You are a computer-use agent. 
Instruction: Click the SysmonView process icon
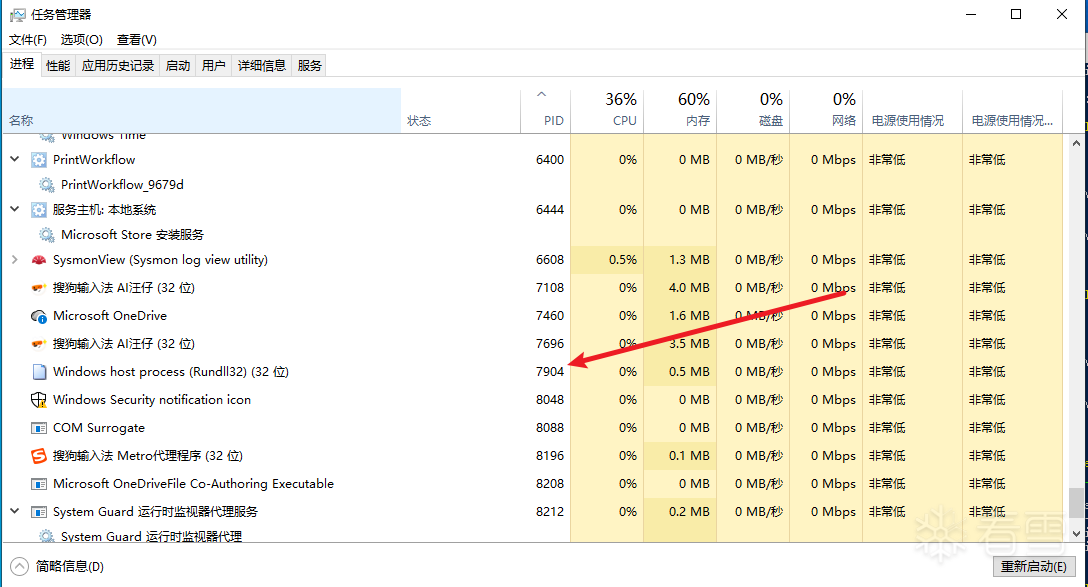[x=39, y=260]
